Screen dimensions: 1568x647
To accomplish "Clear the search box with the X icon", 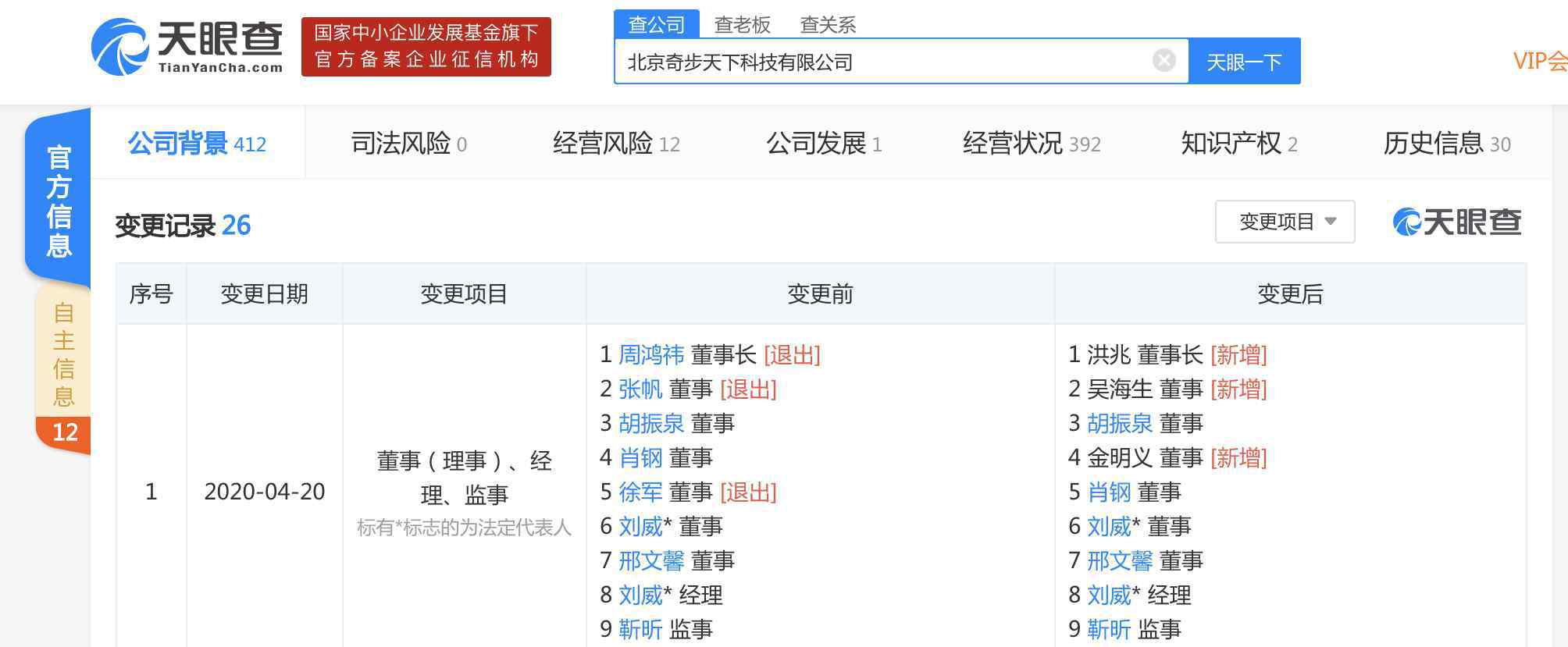I will pos(1164,61).
